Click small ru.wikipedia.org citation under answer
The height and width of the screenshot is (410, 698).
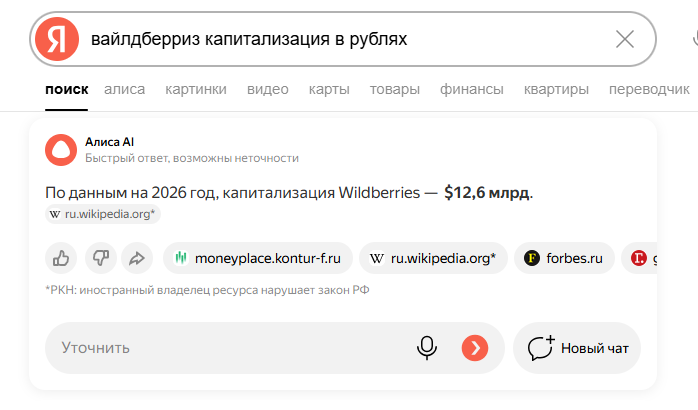[103, 214]
